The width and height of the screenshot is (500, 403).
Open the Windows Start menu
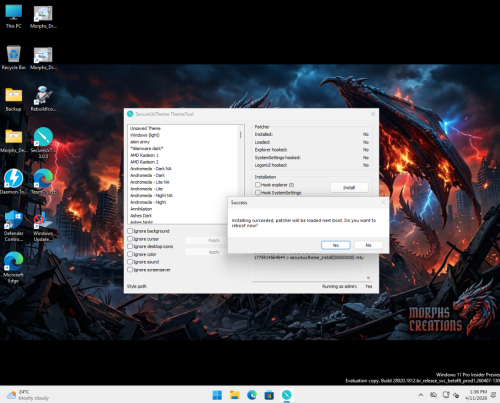[217, 395]
